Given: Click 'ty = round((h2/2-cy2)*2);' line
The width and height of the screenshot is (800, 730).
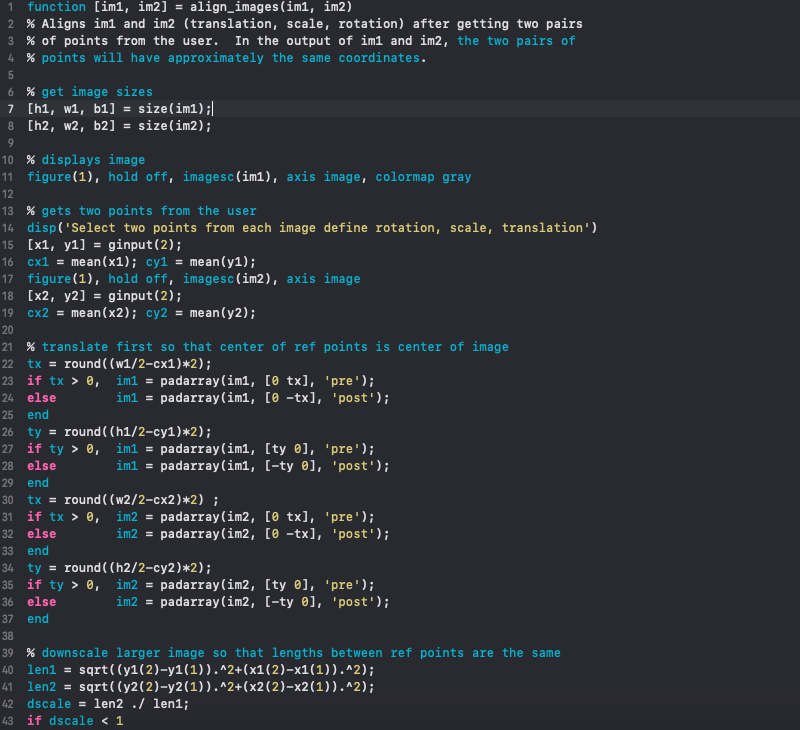Looking at the screenshot, I should (x=119, y=568).
